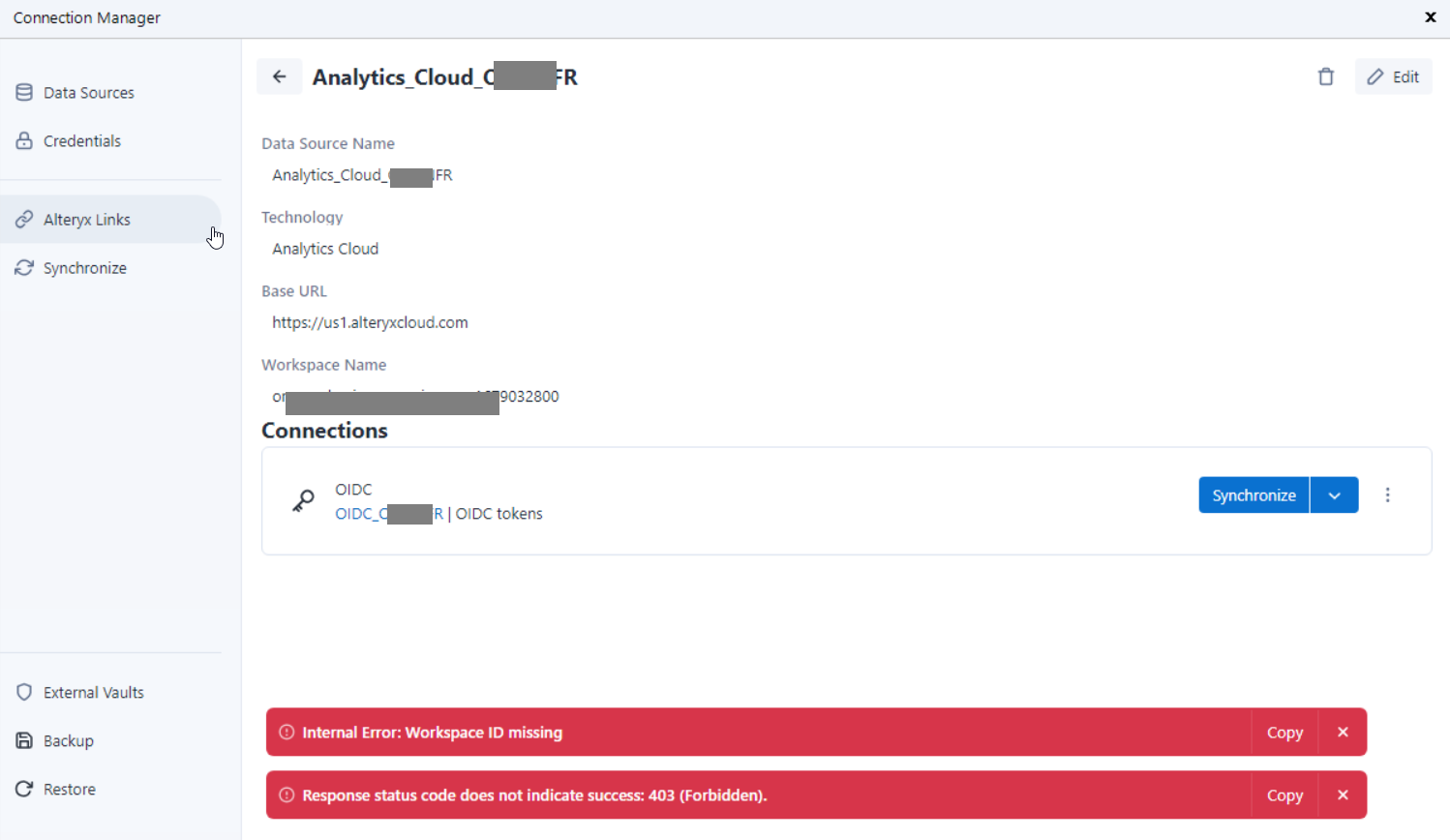Image resolution: width=1450 pixels, height=840 pixels.
Task: Click the Synchronize refresh icon in sidebar
Action: [x=24, y=267]
